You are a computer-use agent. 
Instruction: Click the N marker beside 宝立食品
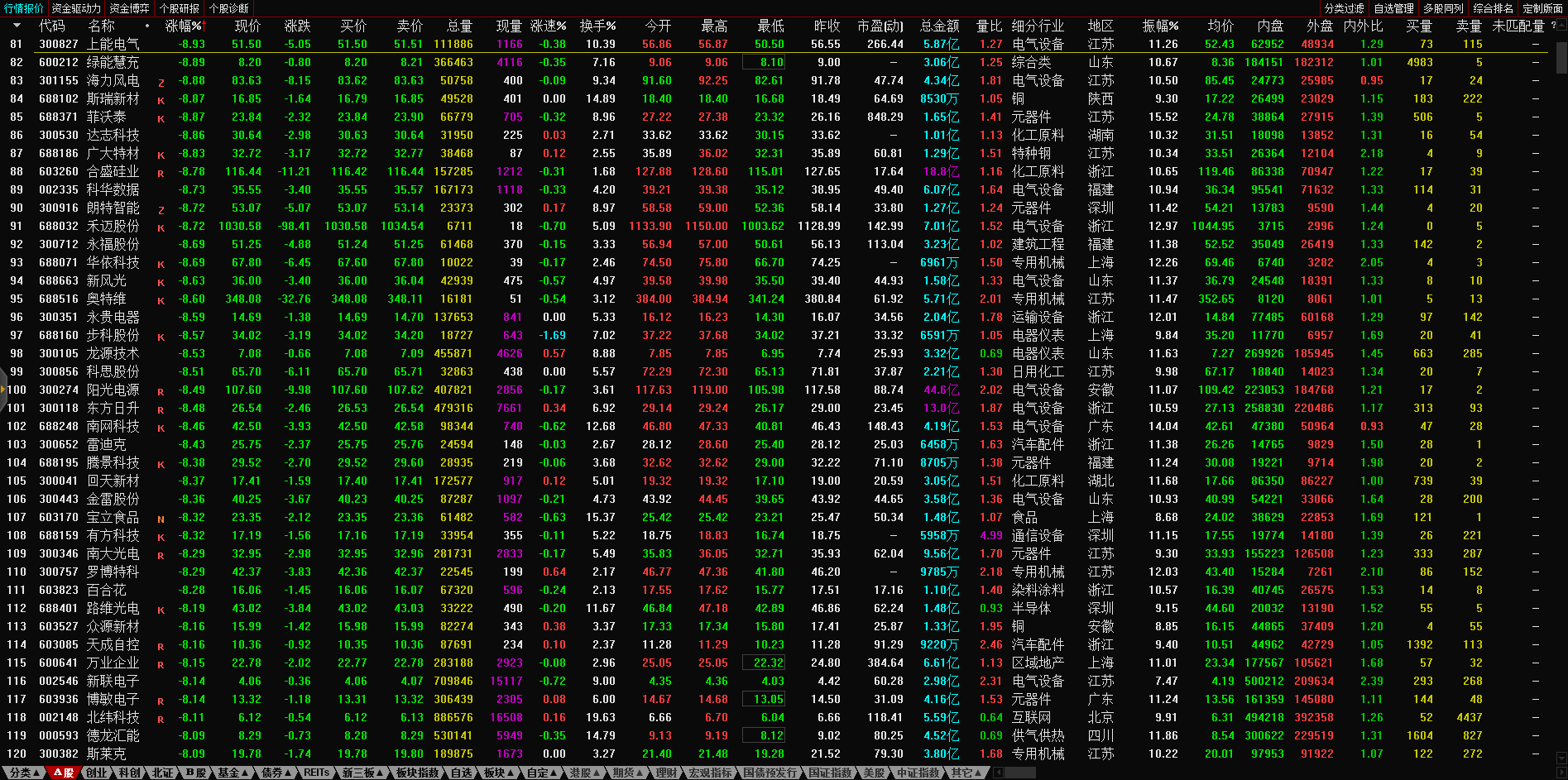pyautogui.click(x=161, y=519)
